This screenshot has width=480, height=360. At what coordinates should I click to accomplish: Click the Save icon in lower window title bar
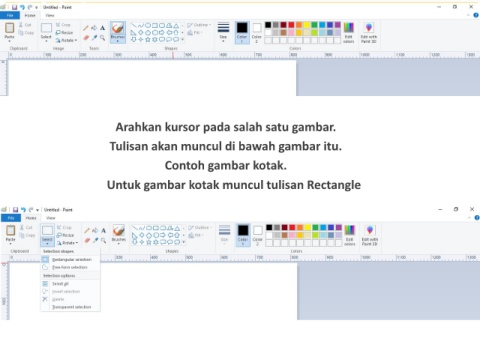(x=15, y=210)
